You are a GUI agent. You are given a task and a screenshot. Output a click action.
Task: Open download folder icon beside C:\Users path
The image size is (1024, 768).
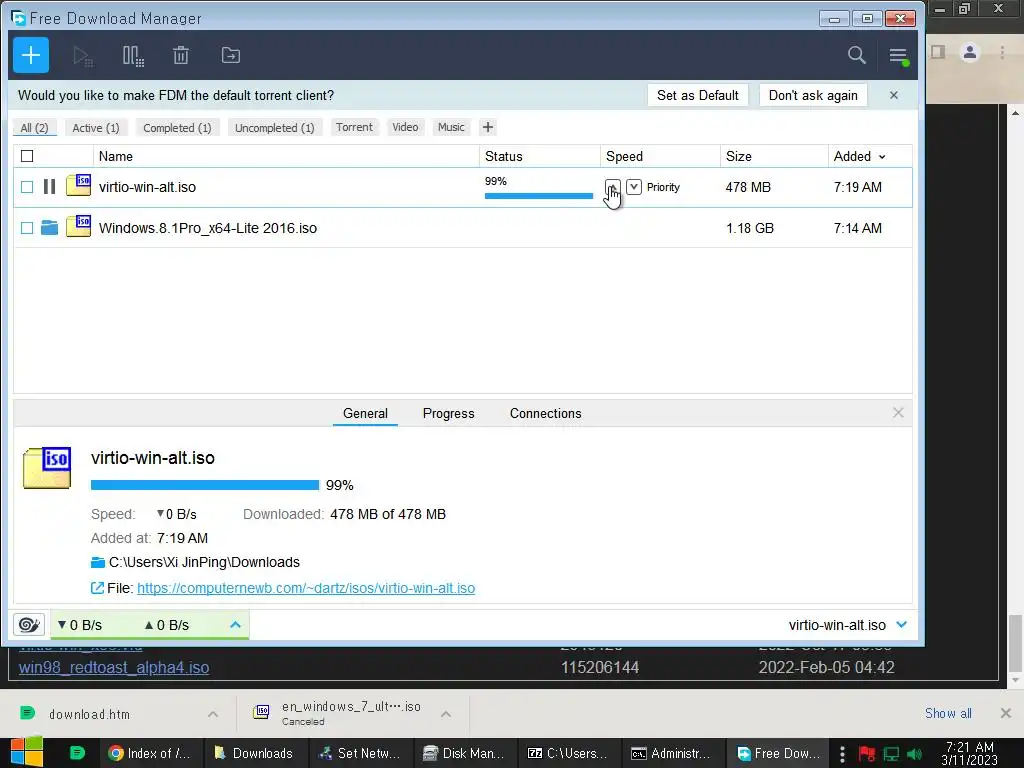(x=98, y=562)
